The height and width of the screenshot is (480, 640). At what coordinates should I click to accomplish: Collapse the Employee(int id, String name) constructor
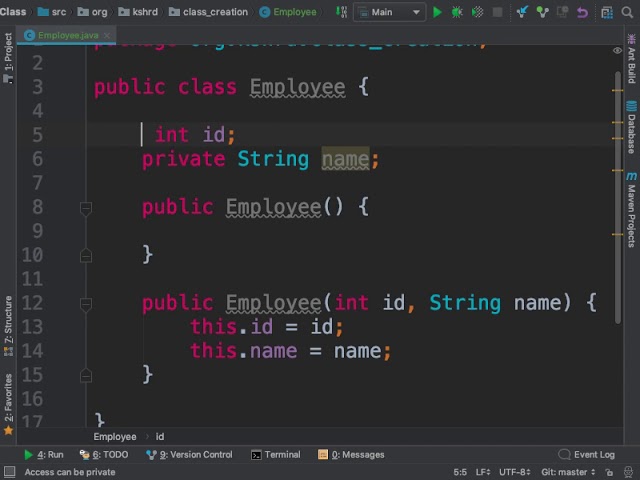tap(86, 304)
